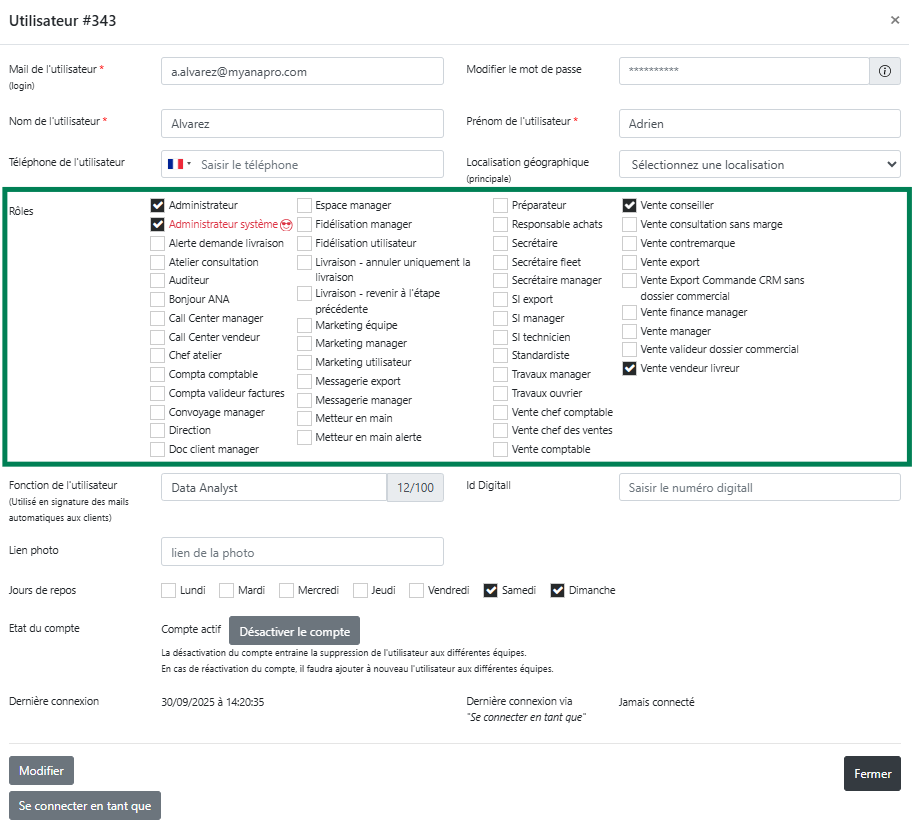Toggle the Vente vendeur livreur checkbox
The image size is (912, 833).
[629, 369]
